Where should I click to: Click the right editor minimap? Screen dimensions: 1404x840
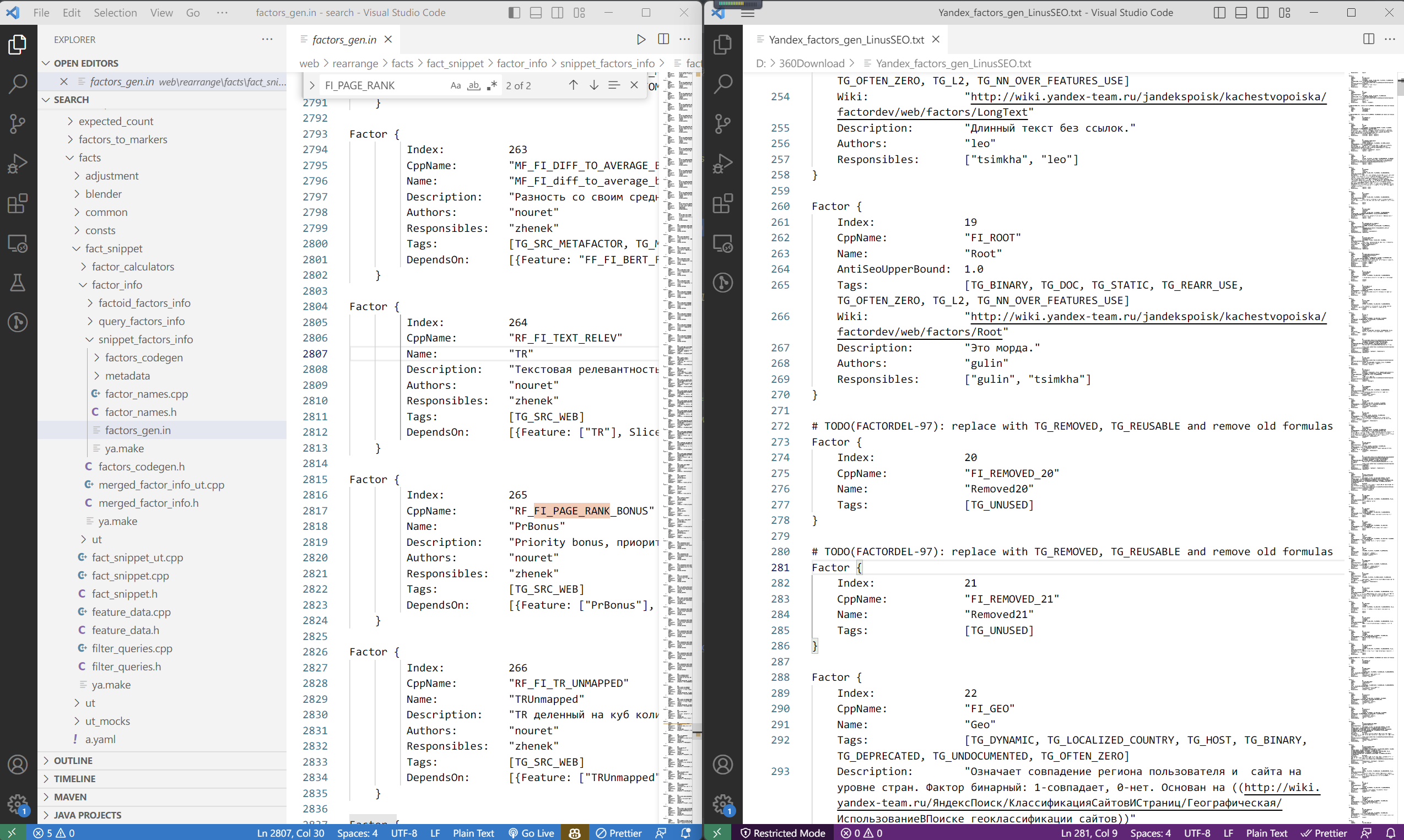click(1371, 396)
